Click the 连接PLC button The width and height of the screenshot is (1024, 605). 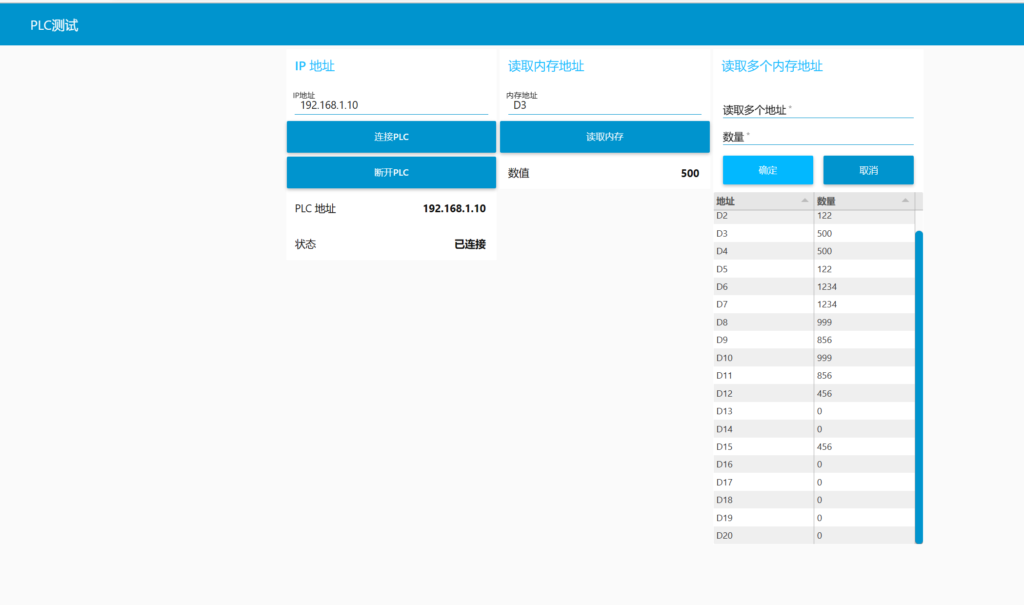coord(391,137)
